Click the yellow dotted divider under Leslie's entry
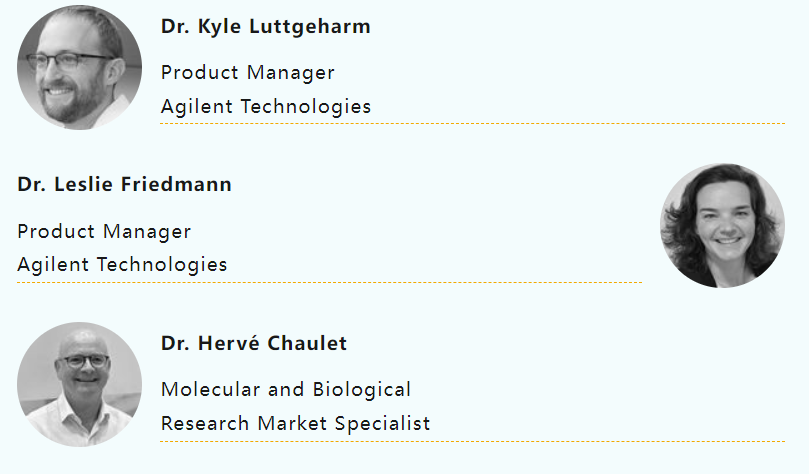This screenshot has width=809, height=474. click(329, 282)
